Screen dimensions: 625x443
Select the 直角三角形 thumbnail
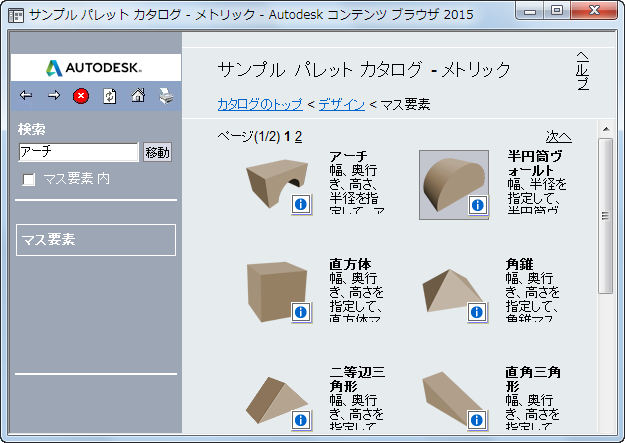pyautogui.click(x=452, y=399)
